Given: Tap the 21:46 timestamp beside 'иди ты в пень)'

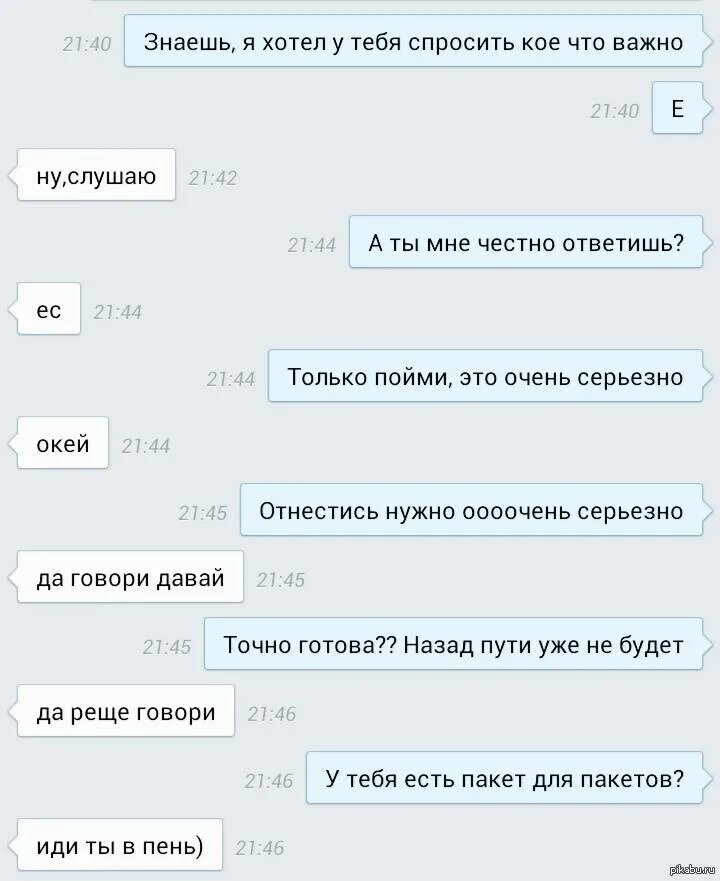Looking at the screenshot, I should pyautogui.click(x=260, y=848).
